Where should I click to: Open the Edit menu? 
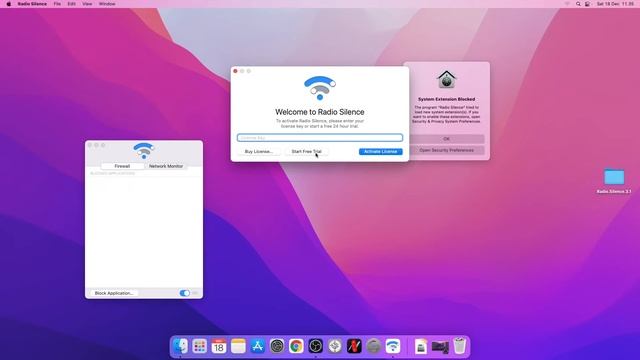point(71,4)
